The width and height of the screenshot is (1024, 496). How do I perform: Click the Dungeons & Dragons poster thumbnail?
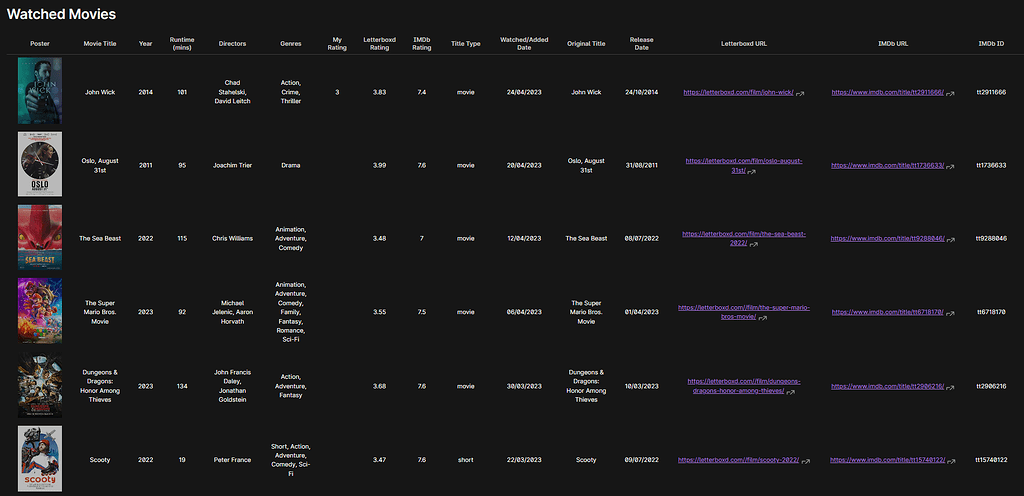[x=40, y=385]
